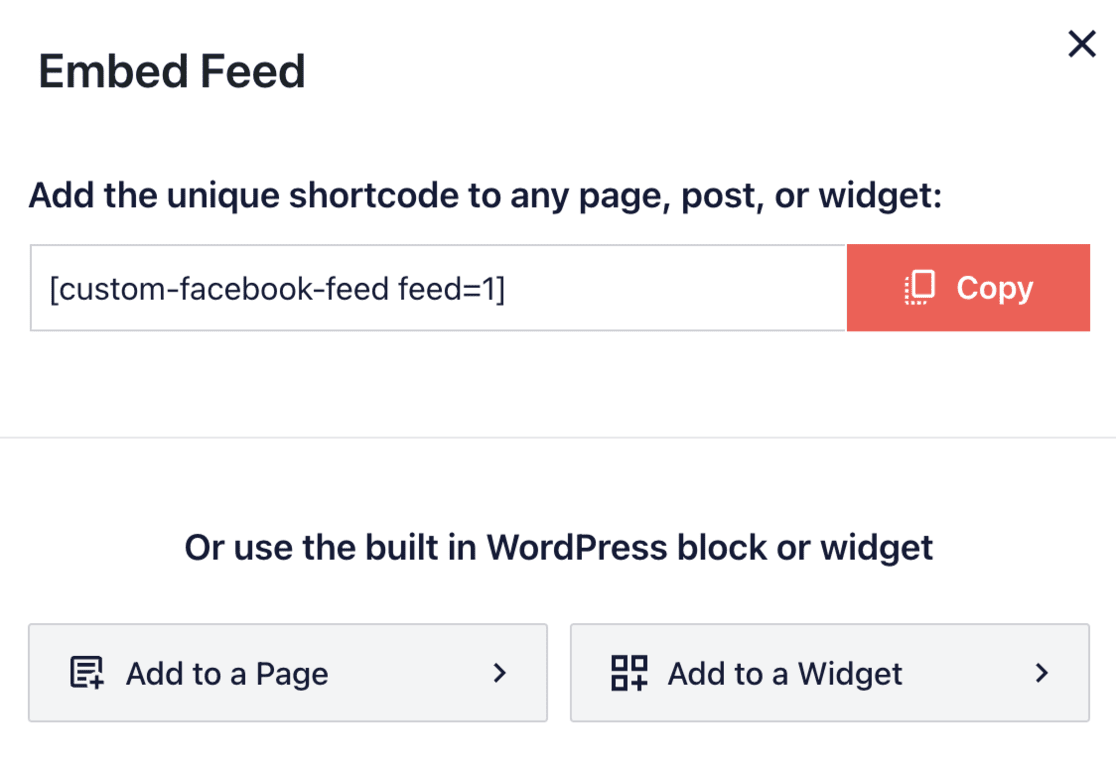The width and height of the screenshot is (1116, 770).
Task: Open the Add to a Page option
Action: 288,673
